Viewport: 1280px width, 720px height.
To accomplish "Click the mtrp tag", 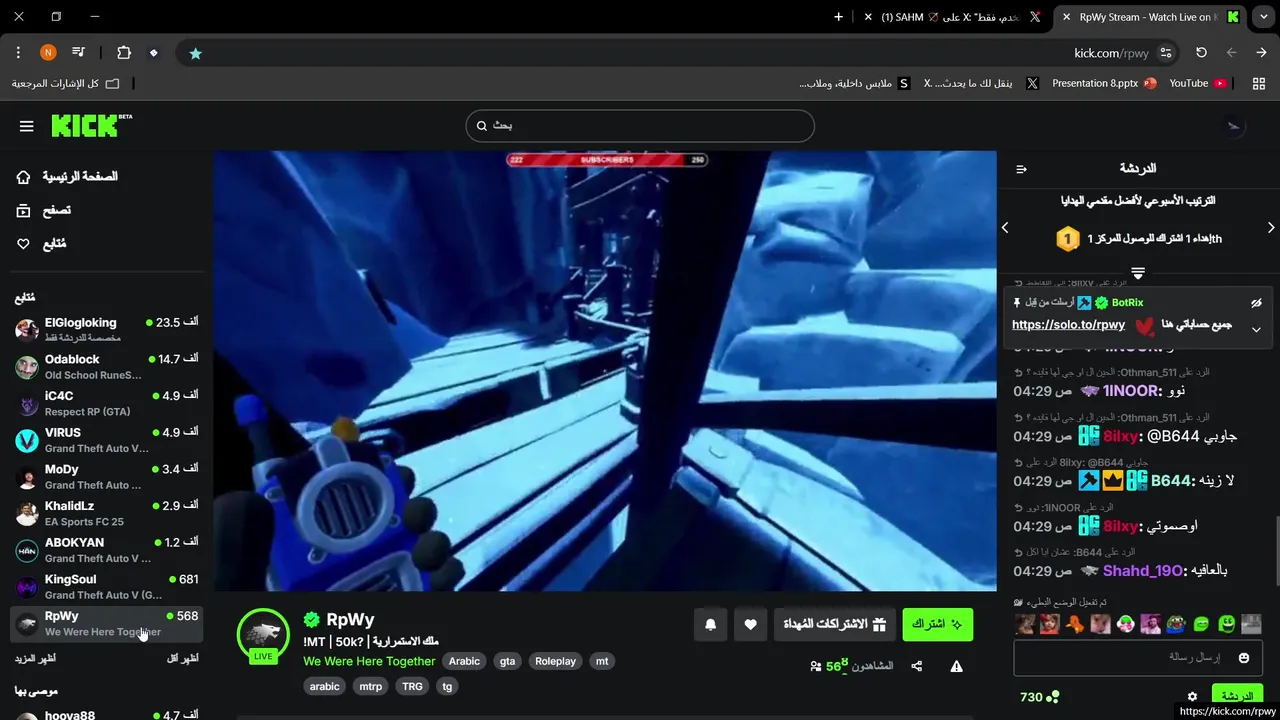I will click(x=370, y=686).
